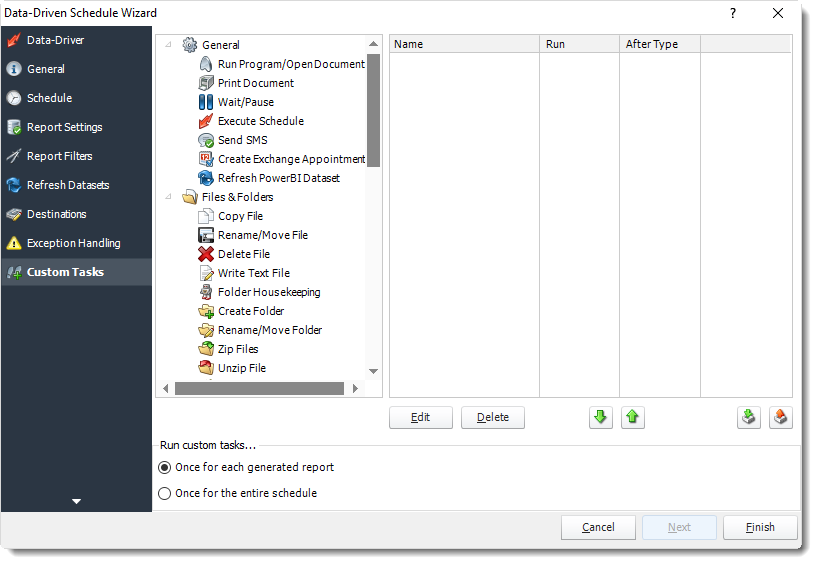
Task: Open the Destinations step
Action: [x=76, y=214]
